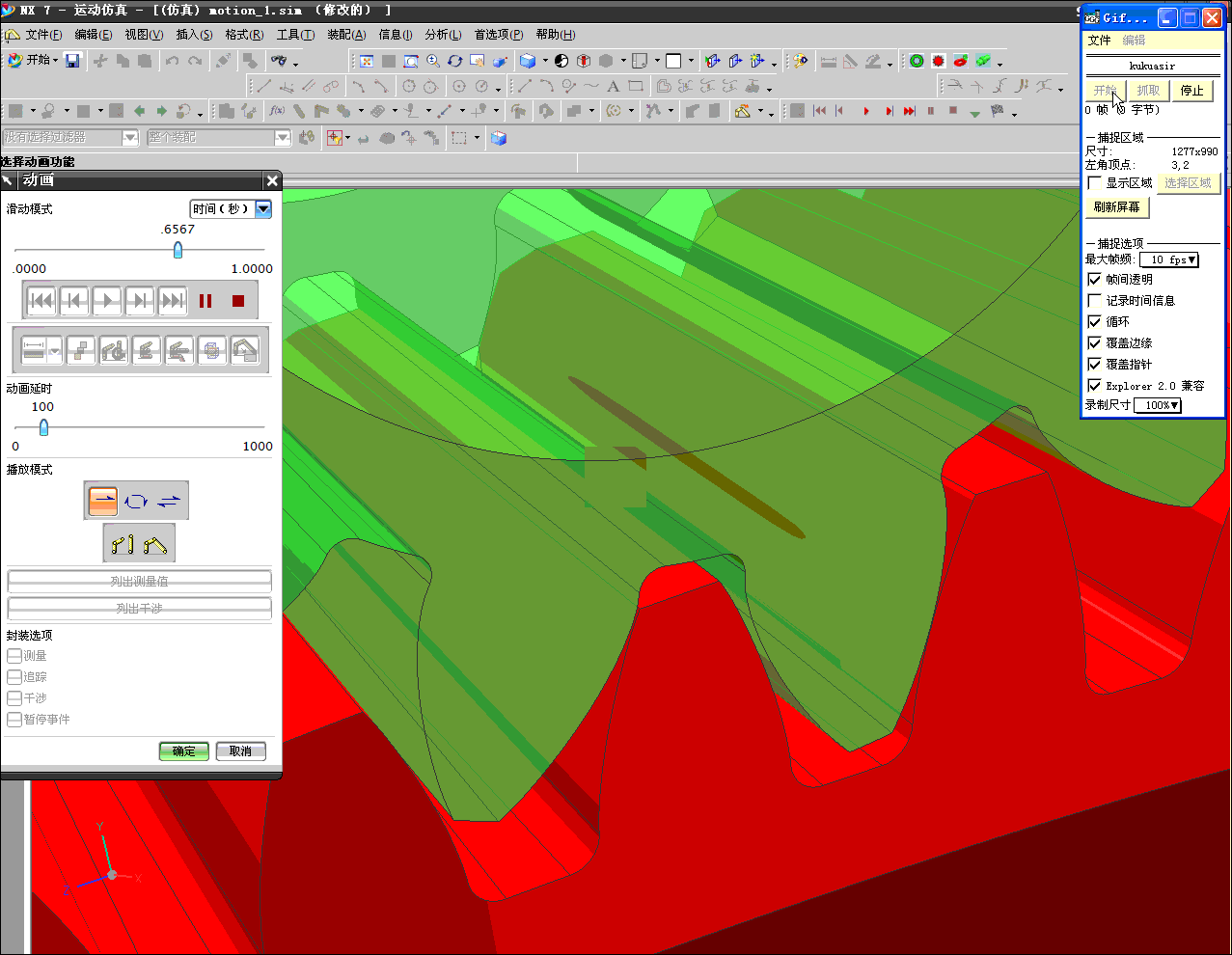This screenshot has height=955, width=1232.
Task: Expand the 开始 Start menu arrow
Action: point(56,61)
